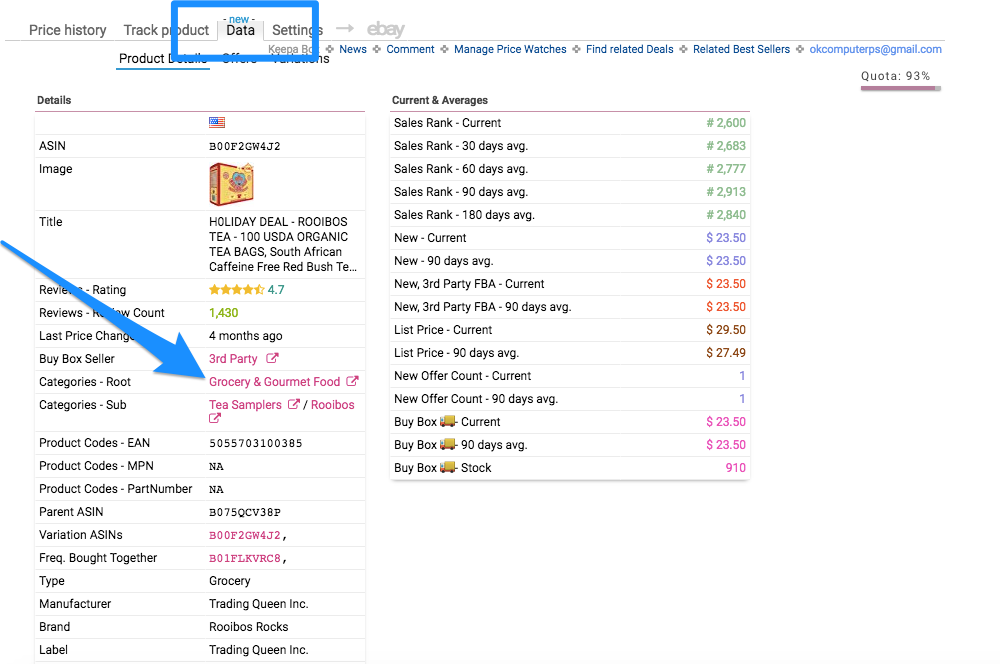Open external link icon beside 3rd Party
This screenshot has height=664, width=1000.
tap(272, 358)
